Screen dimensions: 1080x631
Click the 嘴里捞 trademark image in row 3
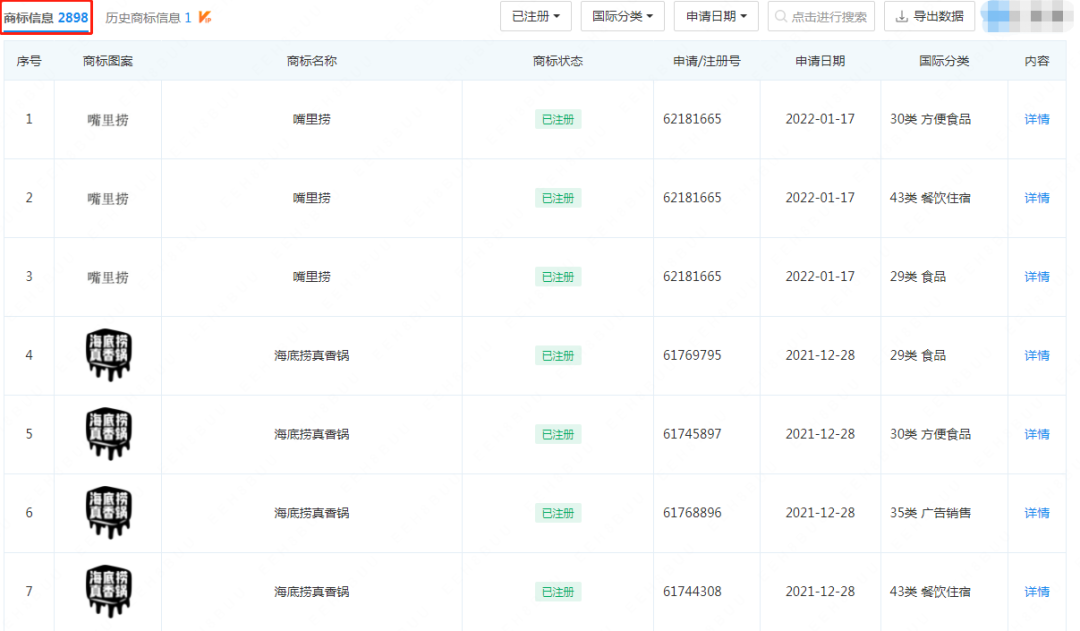pos(107,277)
